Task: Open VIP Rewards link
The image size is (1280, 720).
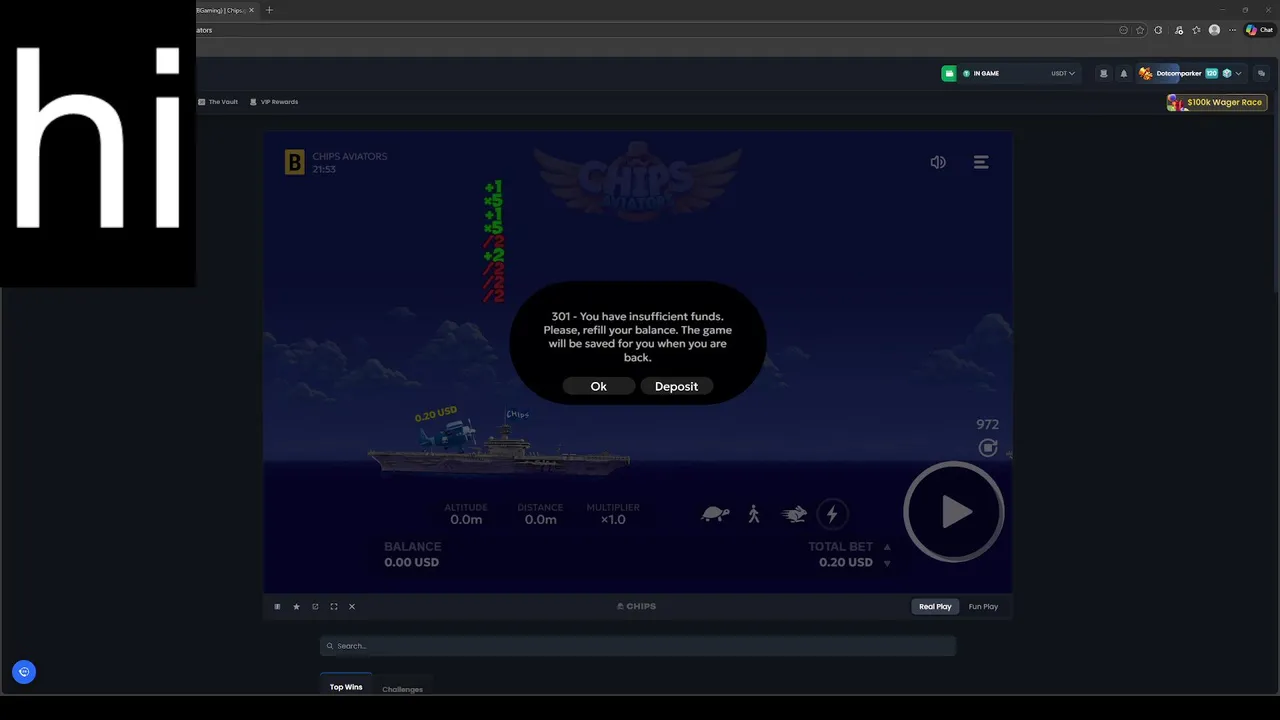Action: point(274,102)
